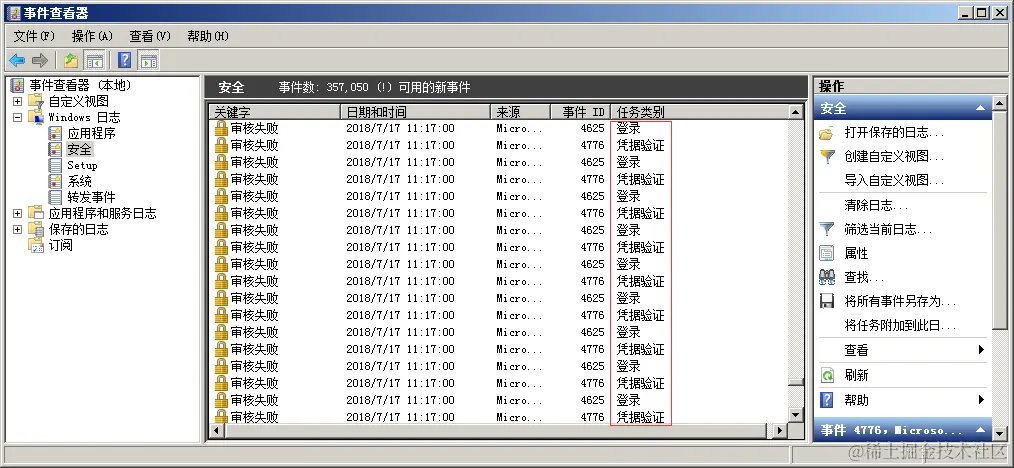Click 清除日志... action
The height and width of the screenshot is (468, 1014).
point(876,206)
